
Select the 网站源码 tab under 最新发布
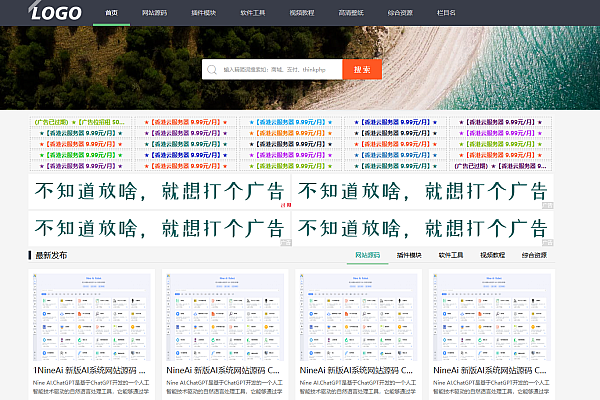367,255
